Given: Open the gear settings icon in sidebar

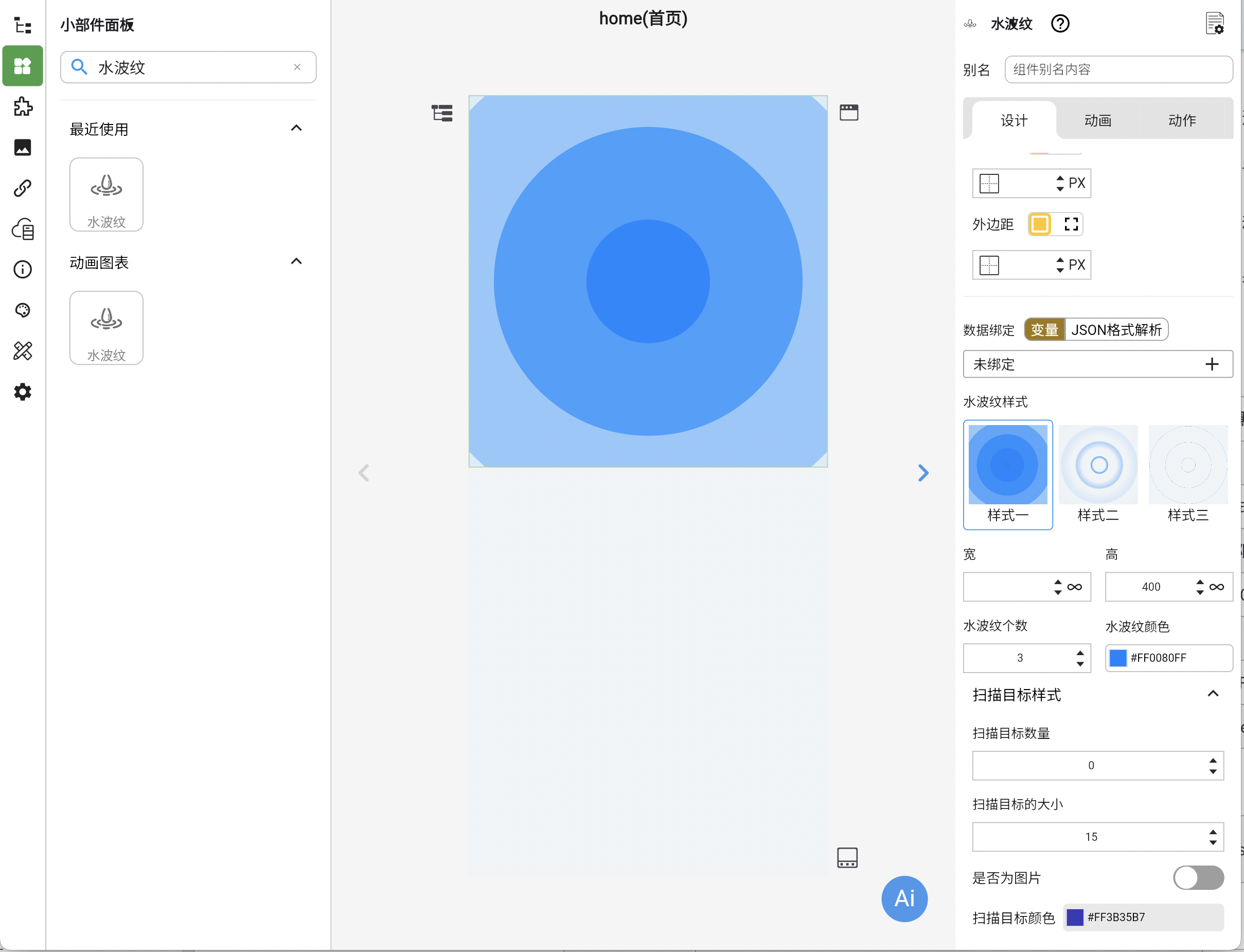Looking at the screenshot, I should pyautogui.click(x=23, y=392).
